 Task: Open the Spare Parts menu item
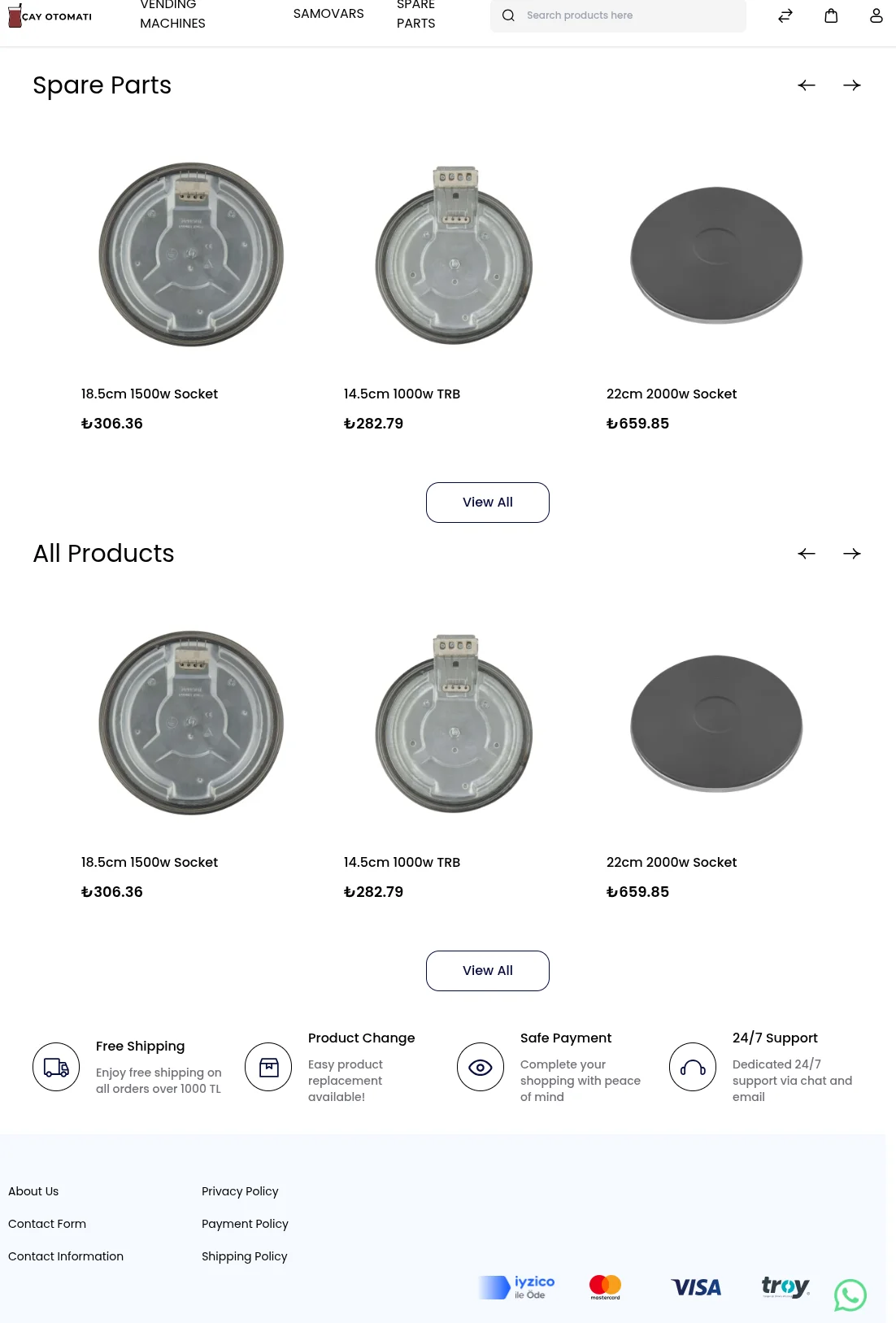[416, 14]
